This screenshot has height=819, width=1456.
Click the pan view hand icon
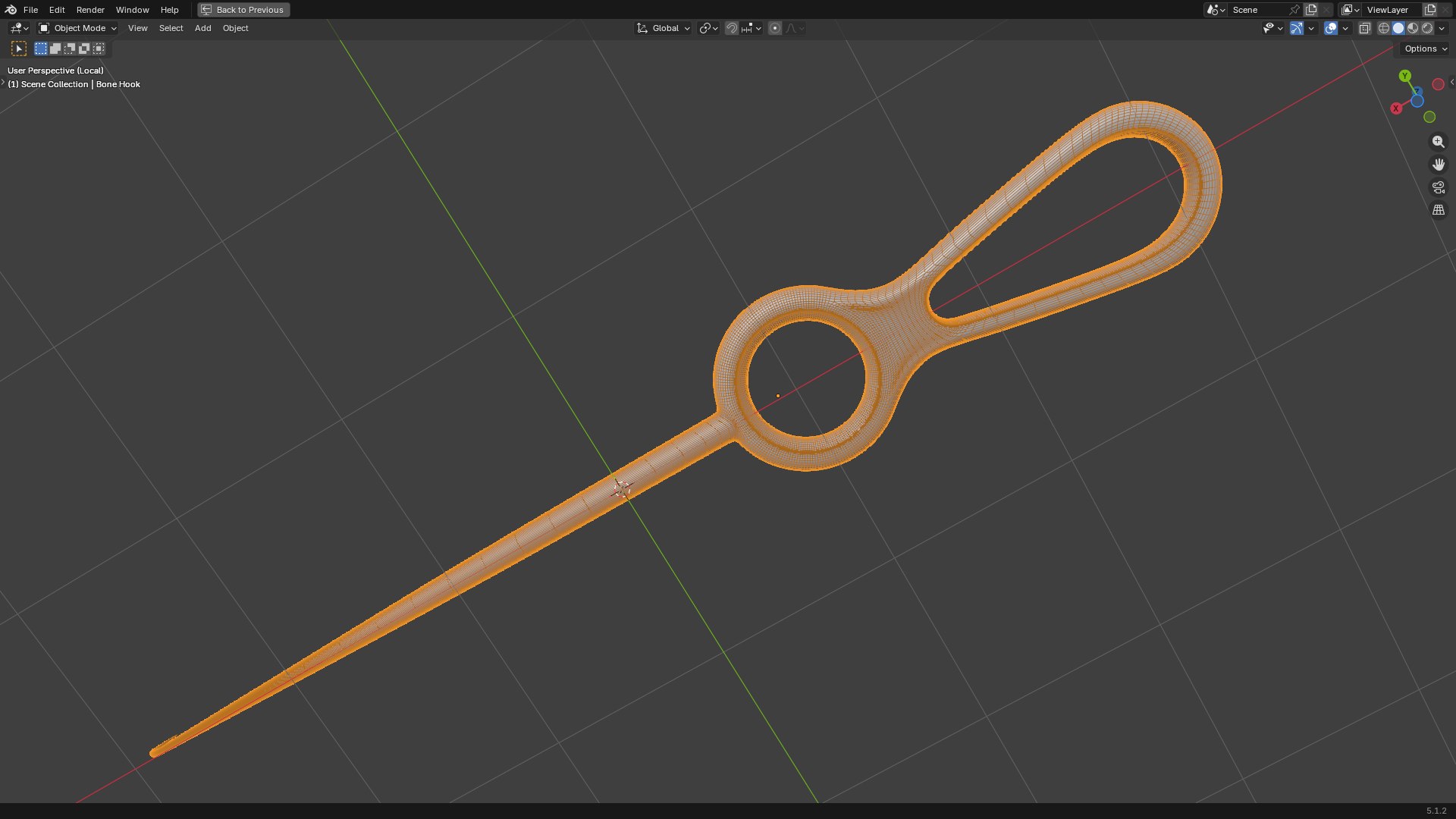click(x=1439, y=165)
